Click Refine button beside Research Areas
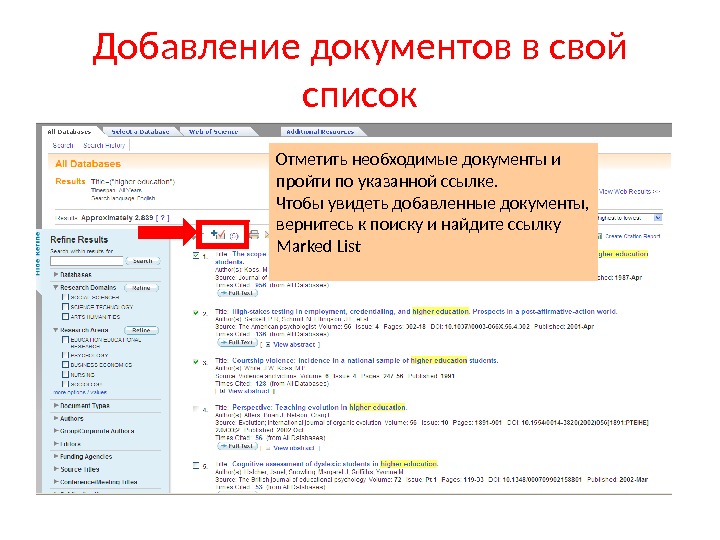The image size is (720, 540). click(x=141, y=330)
